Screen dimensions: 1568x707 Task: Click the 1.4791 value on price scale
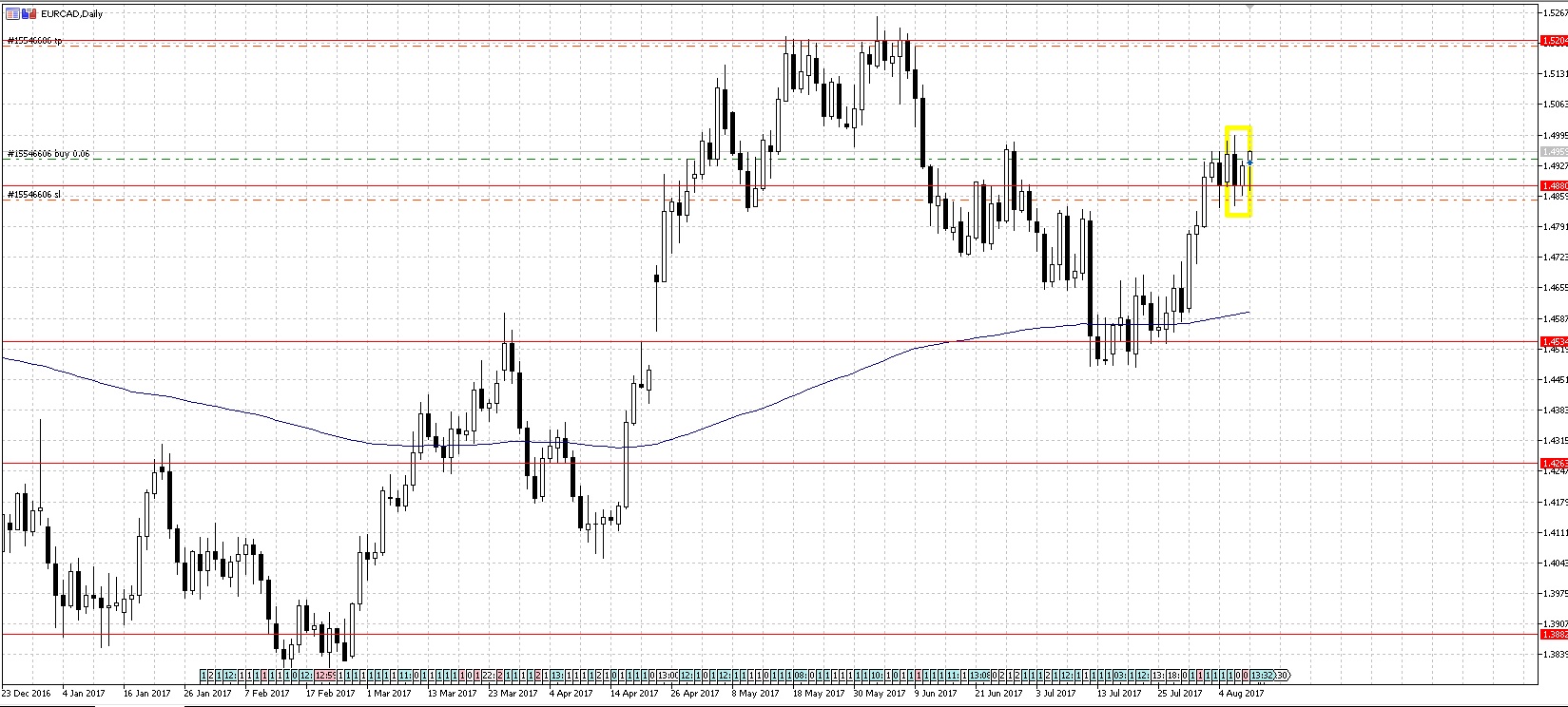click(x=1556, y=226)
